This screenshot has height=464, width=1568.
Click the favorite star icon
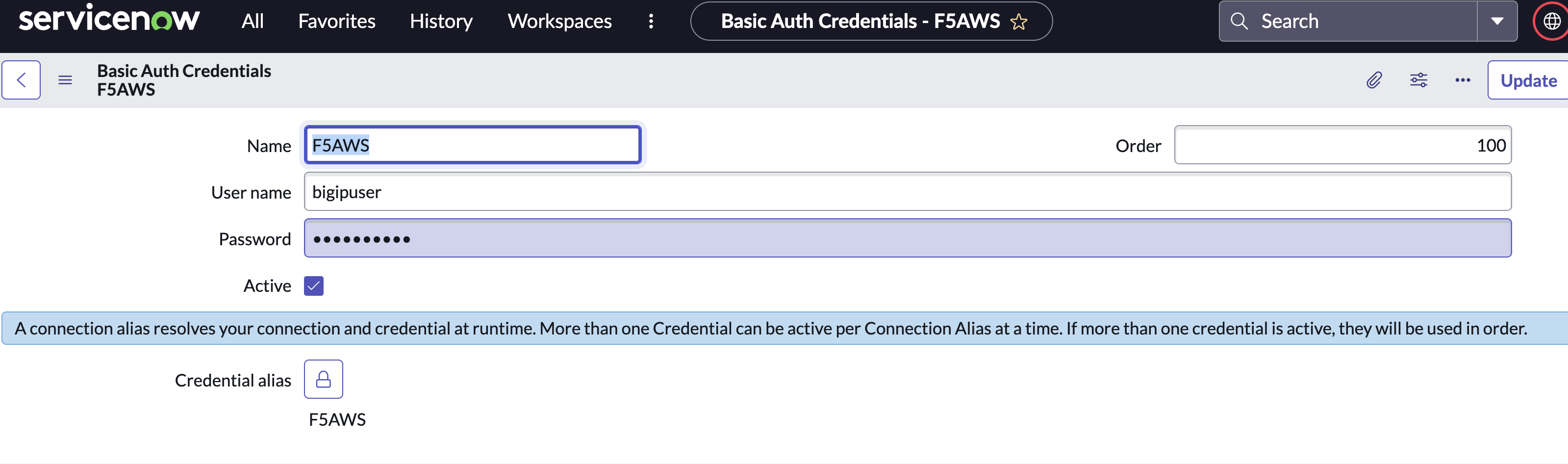(x=1019, y=22)
